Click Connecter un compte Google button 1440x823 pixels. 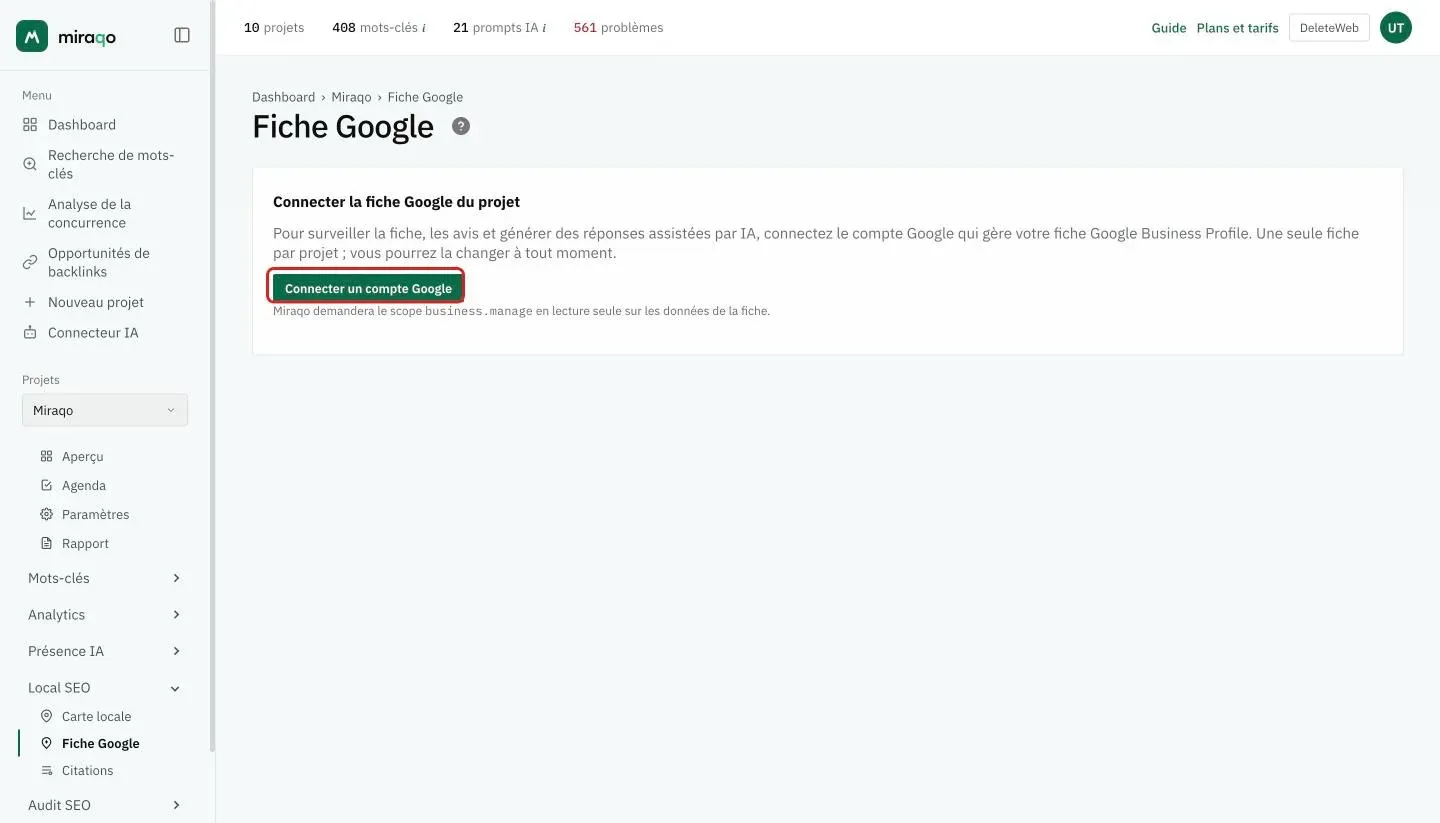[x=368, y=288]
